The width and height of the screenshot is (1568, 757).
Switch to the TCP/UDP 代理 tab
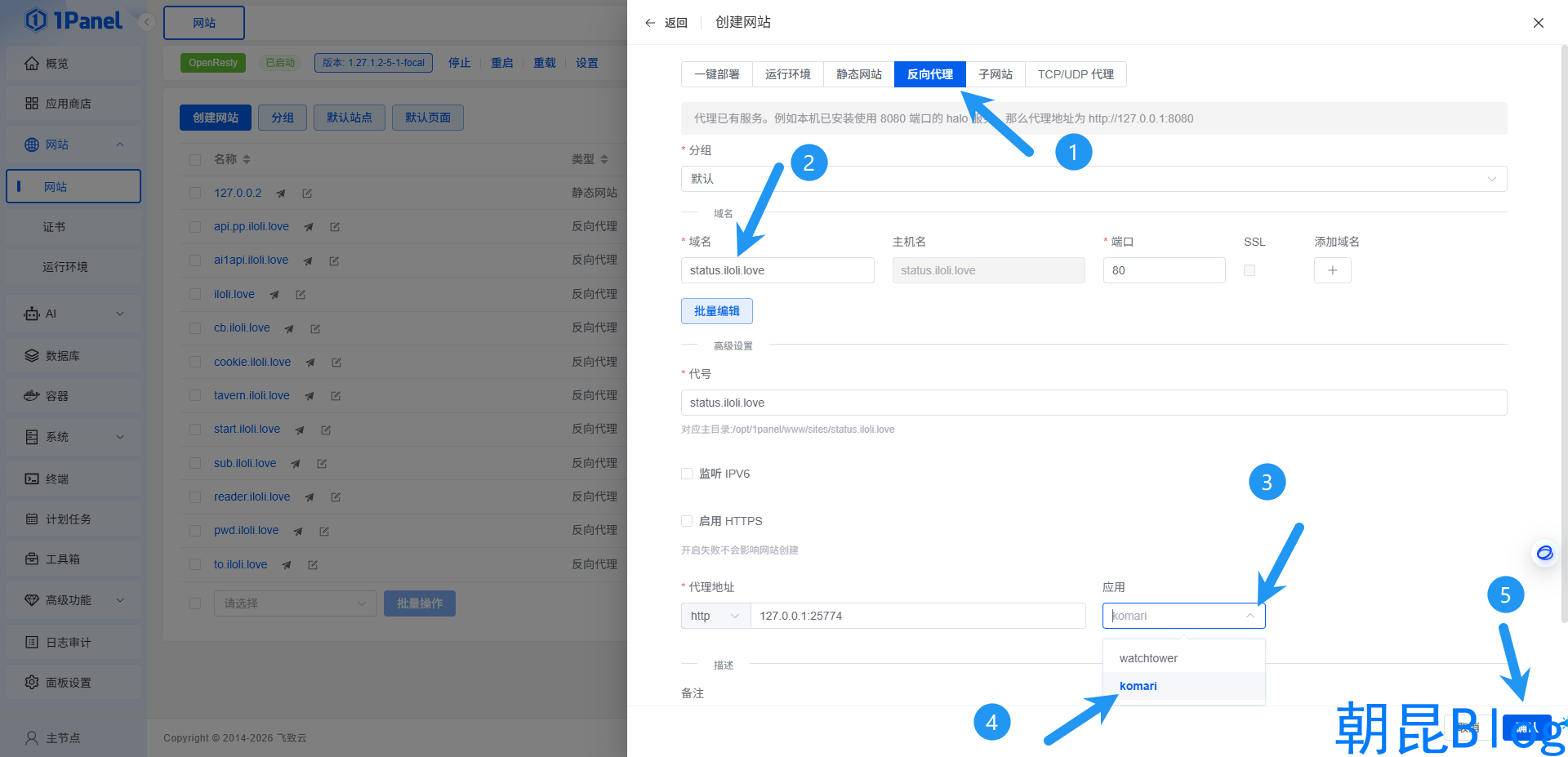(x=1076, y=74)
